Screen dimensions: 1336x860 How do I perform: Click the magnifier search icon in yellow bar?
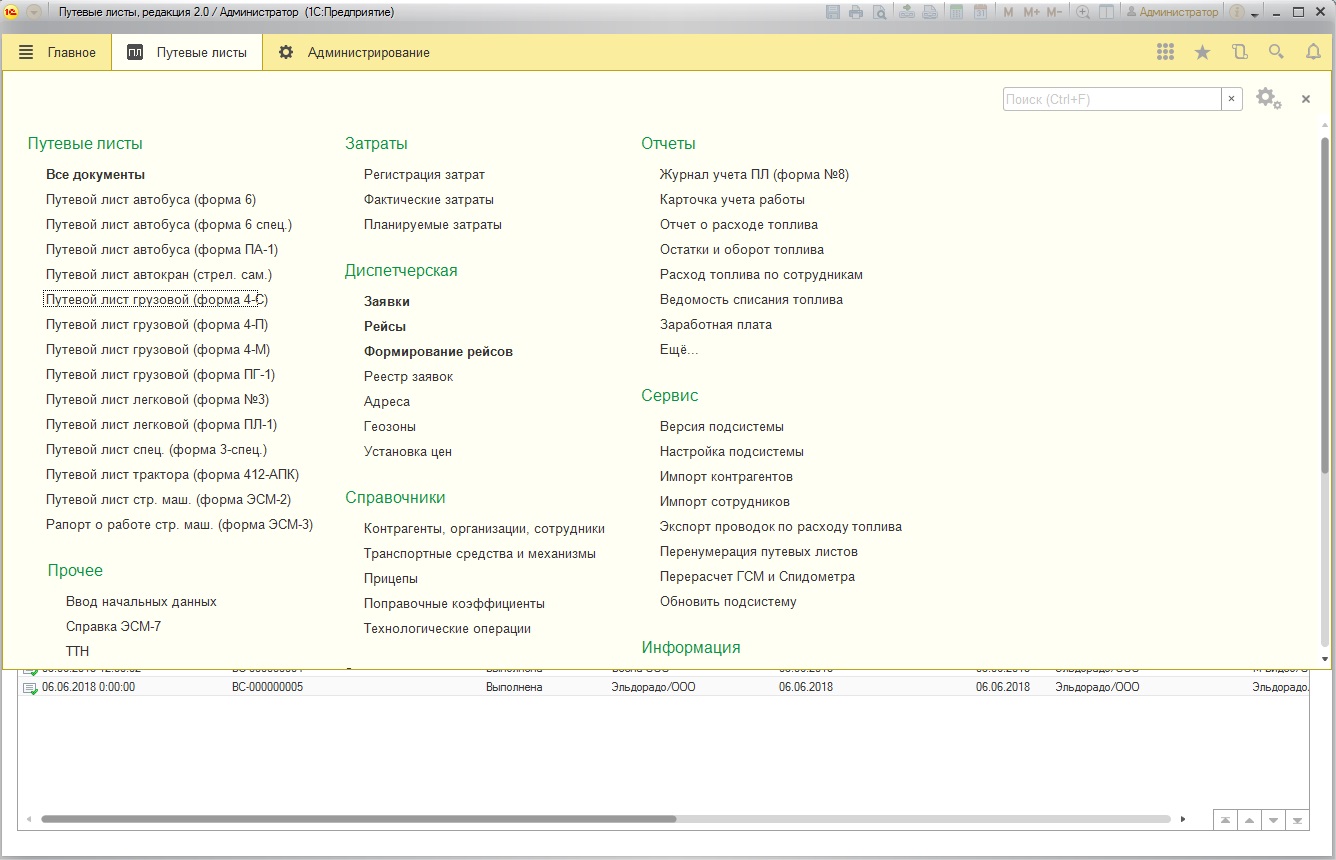click(1276, 52)
